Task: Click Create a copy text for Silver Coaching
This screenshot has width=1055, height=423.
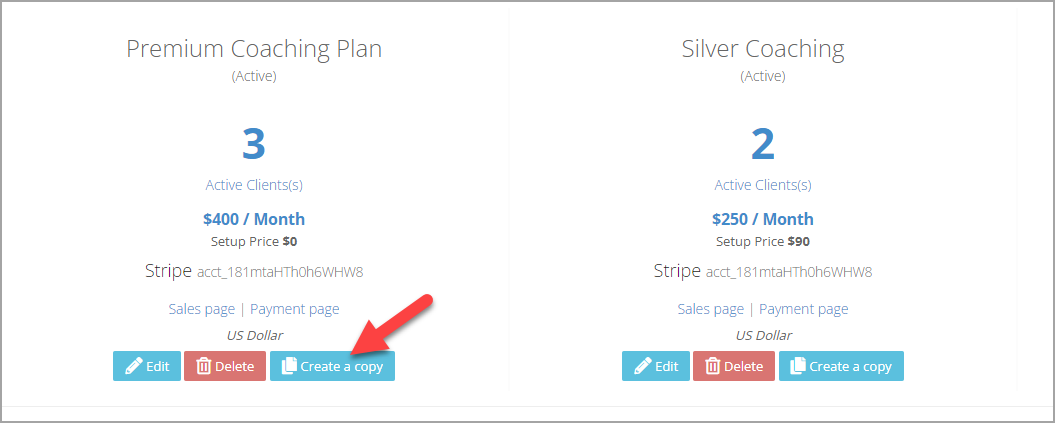Action: click(x=850, y=367)
